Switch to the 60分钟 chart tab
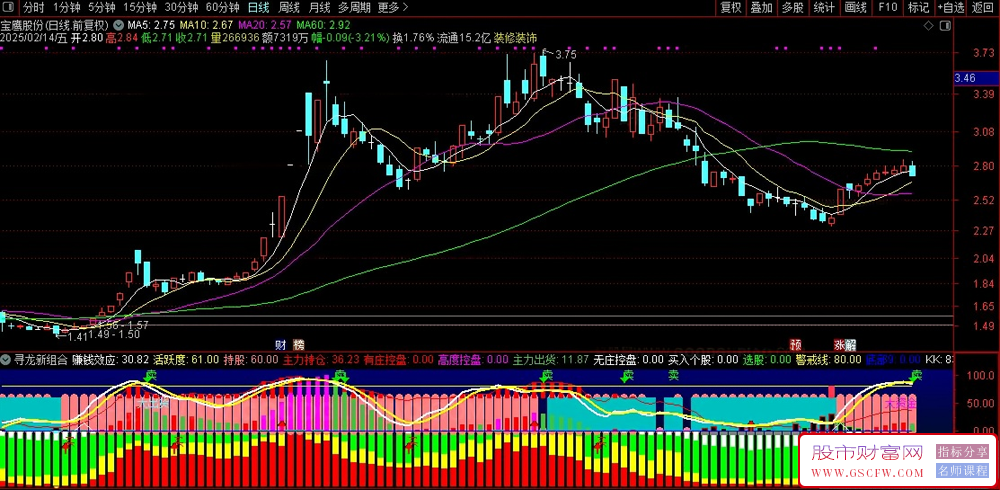Screen dimensions: 1000x490 click(222, 7)
